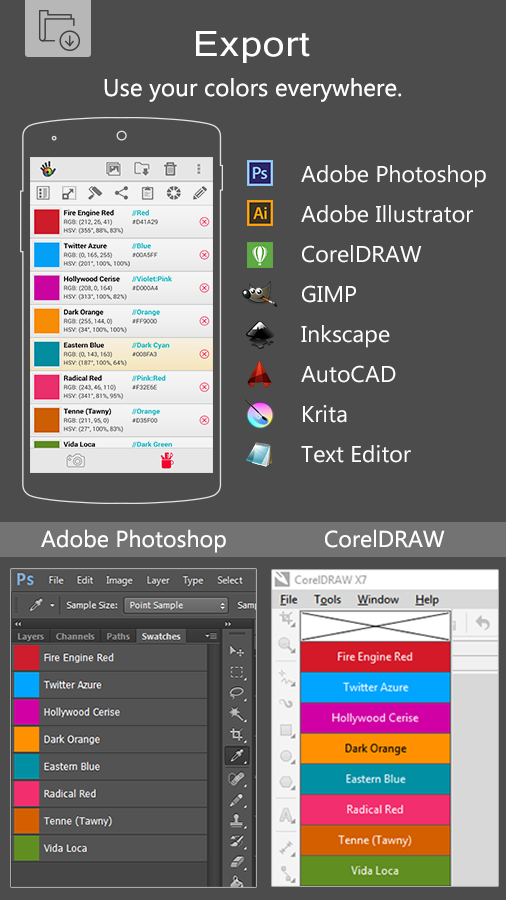Tap the paint roller icon in the phone toolbar
The image size is (506, 900).
point(95,193)
